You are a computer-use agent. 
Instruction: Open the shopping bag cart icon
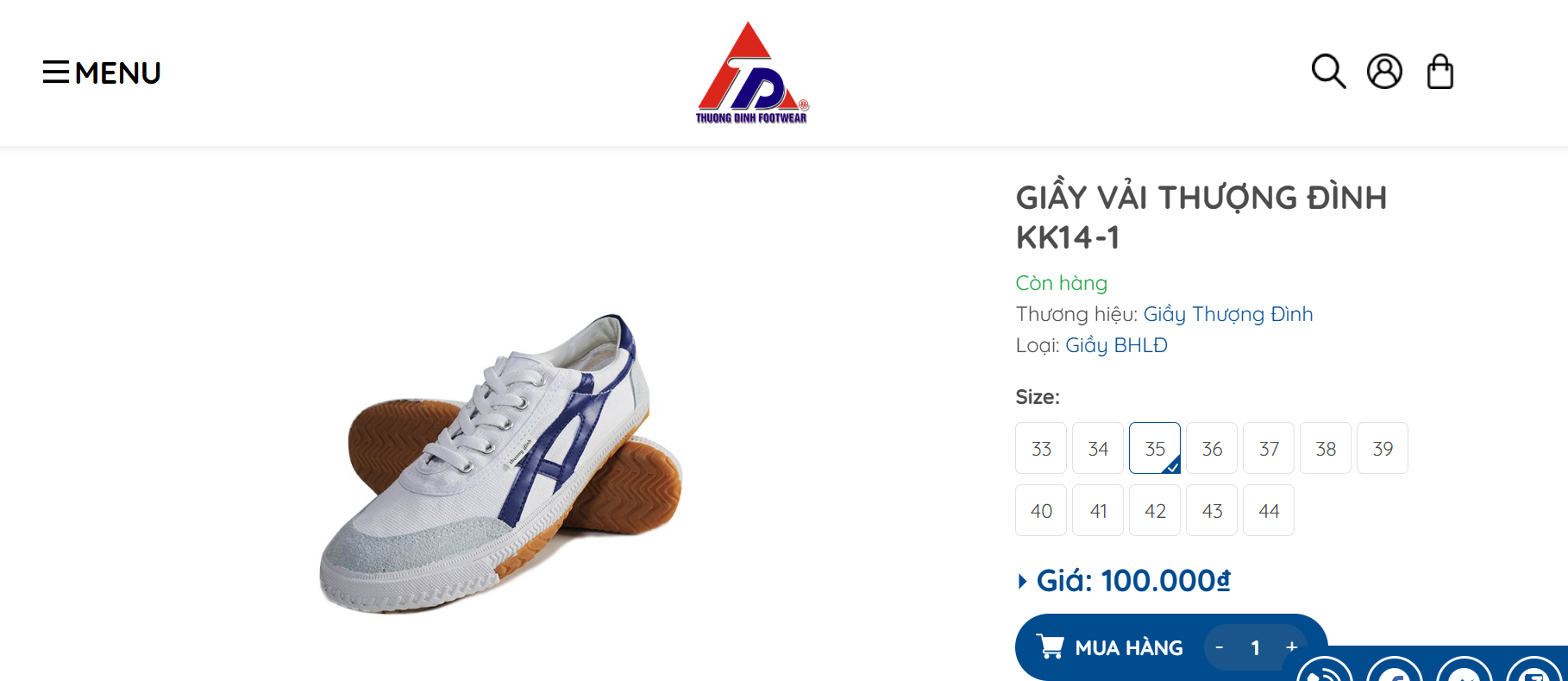[x=1440, y=72]
